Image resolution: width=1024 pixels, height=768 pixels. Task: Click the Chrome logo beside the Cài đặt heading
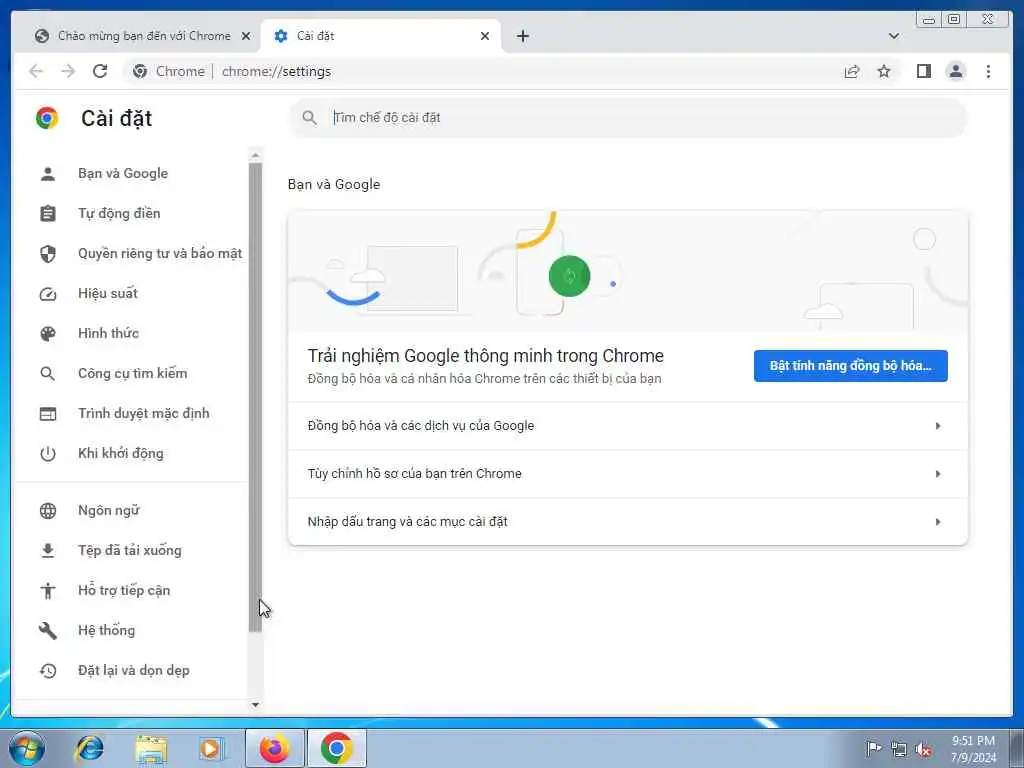[47, 118]
